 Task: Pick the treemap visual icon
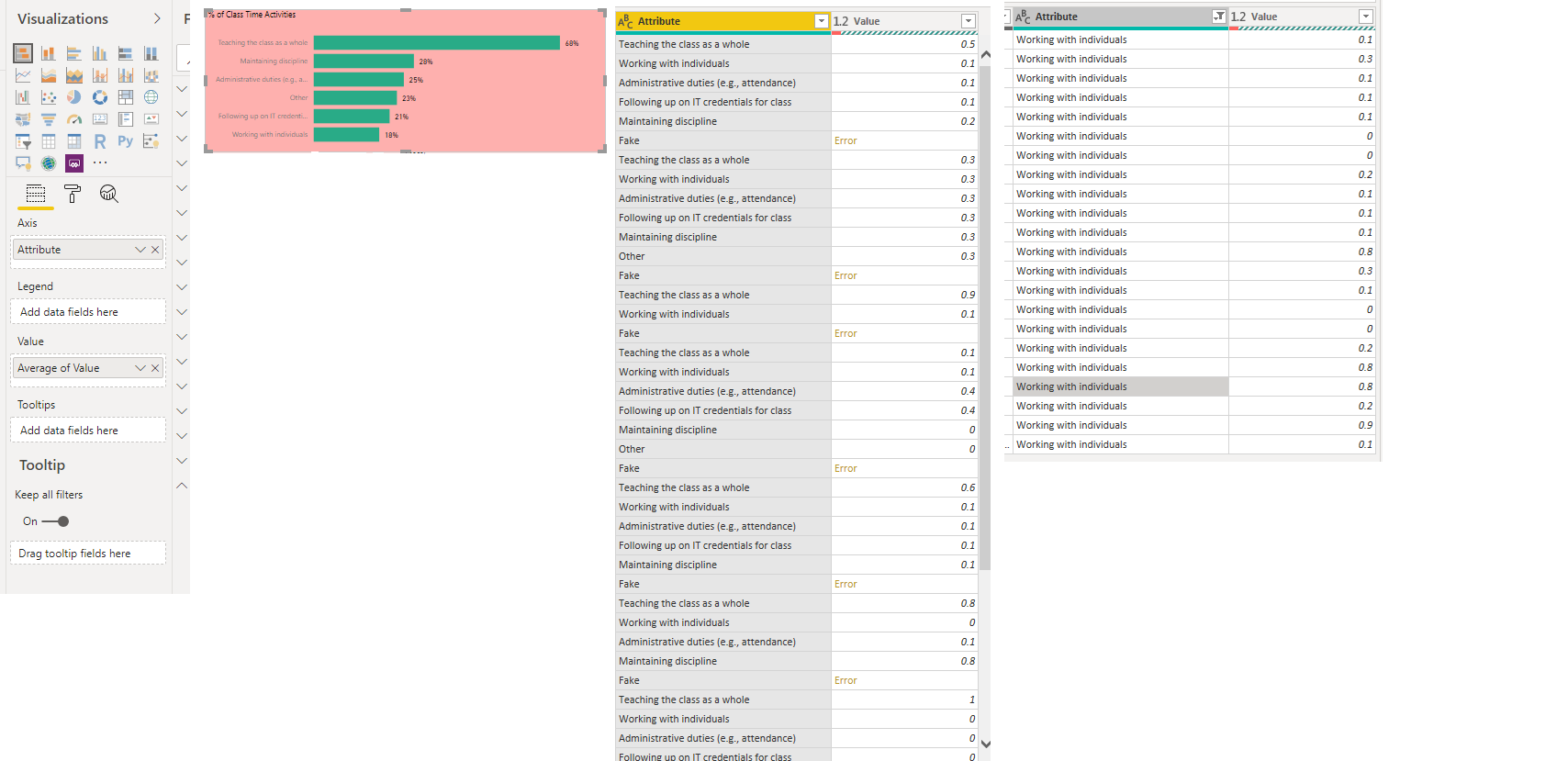(126, 97)
